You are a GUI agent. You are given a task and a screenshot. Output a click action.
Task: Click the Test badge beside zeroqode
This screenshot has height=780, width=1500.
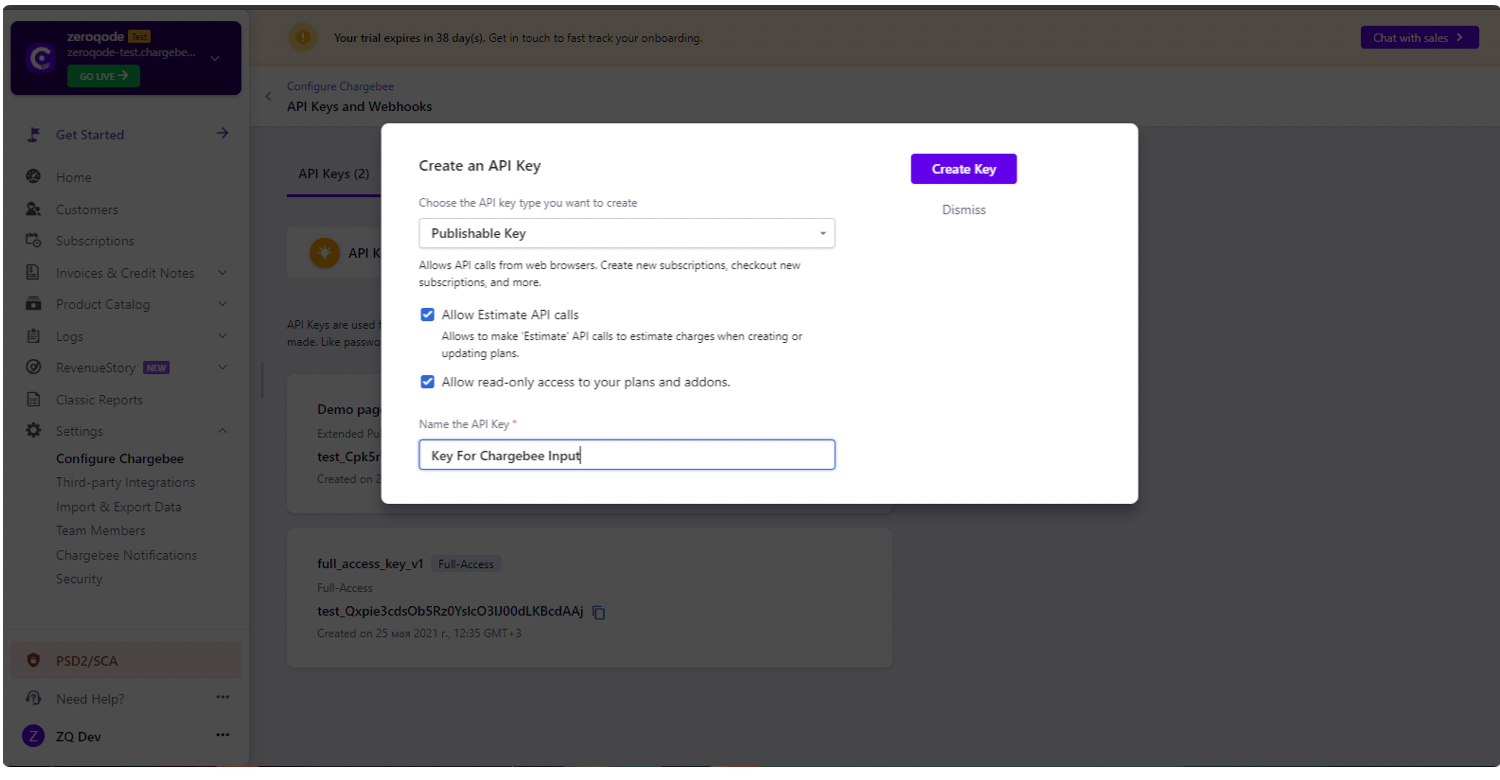coord(139,36)
